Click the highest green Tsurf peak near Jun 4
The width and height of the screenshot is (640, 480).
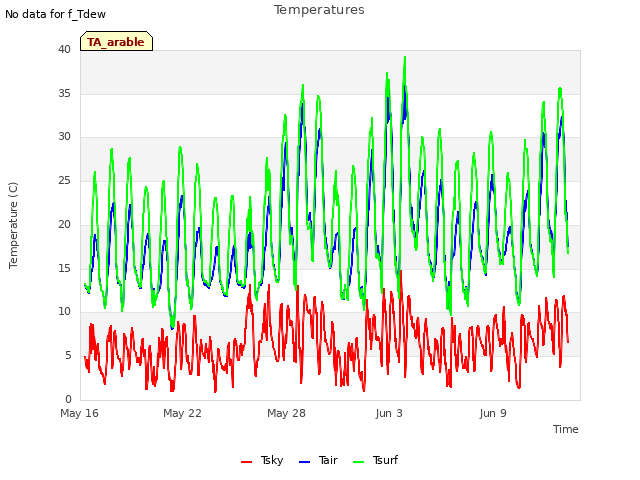click(405, 58)
